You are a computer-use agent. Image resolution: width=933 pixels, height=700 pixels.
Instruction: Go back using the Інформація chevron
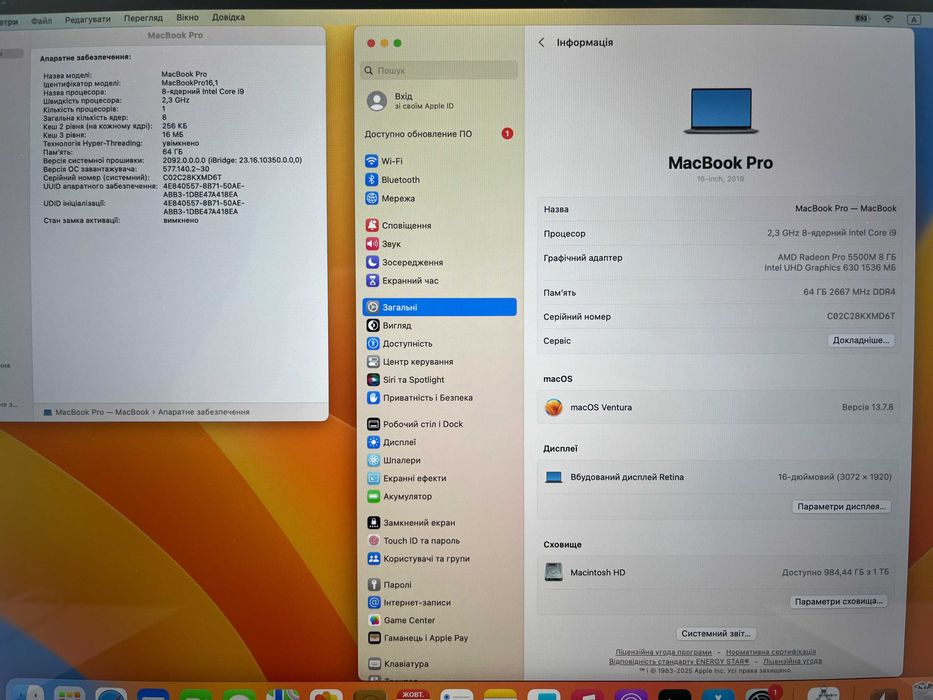[x=541, y=42]
